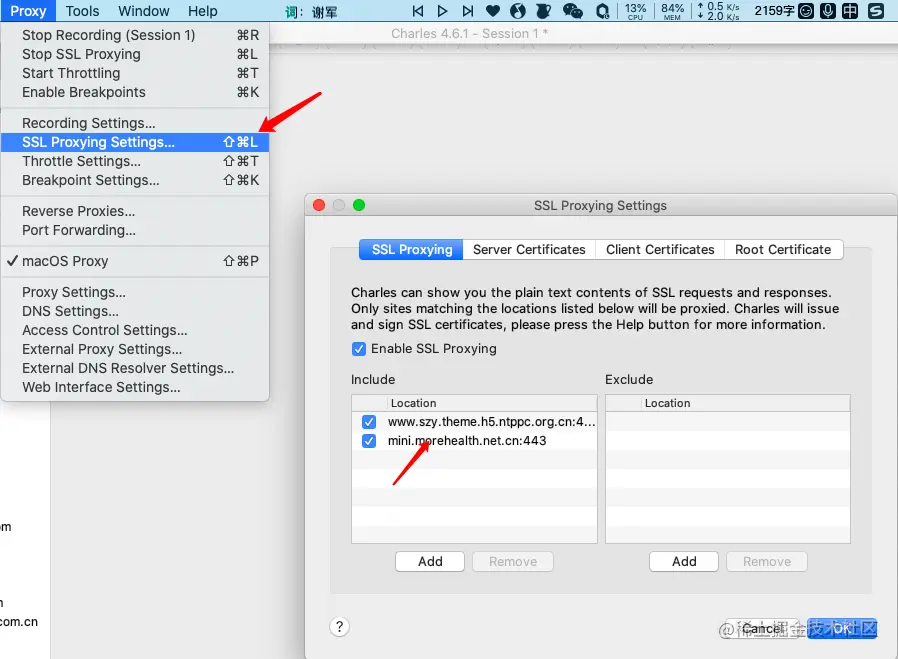Toggle checkbox for mini.morehealth.net.cn:443 entry
The width and height of the screenshot is (898, 659).
tap(369, 441)
